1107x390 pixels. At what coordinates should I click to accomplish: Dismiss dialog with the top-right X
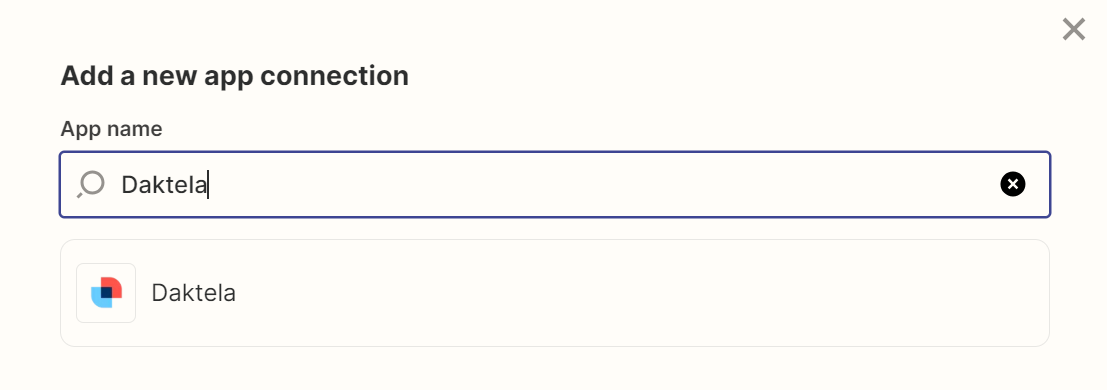coord(1073,30)
